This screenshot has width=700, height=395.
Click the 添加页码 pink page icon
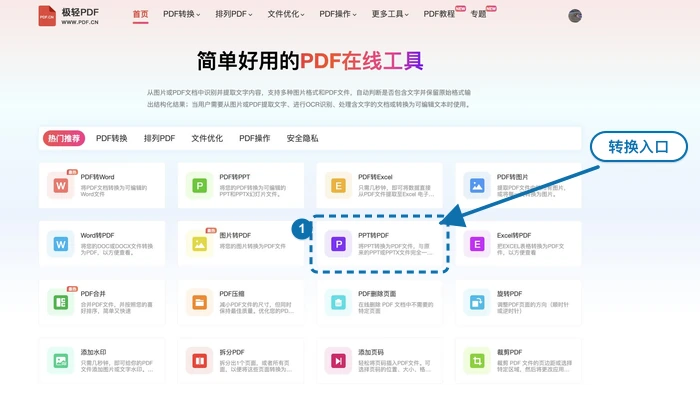338,361
